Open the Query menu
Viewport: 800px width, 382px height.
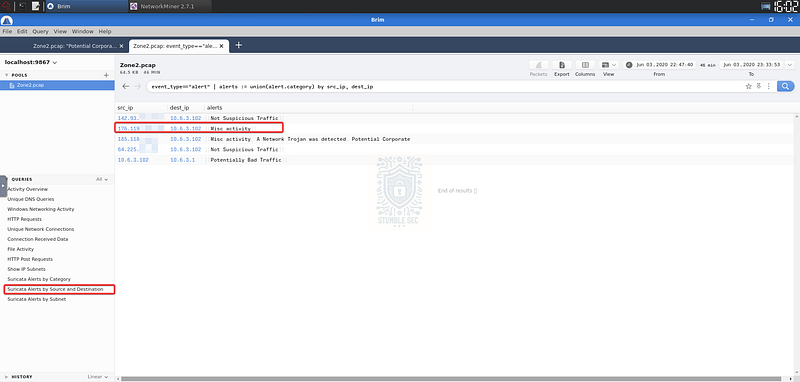[x=40, y=31]
